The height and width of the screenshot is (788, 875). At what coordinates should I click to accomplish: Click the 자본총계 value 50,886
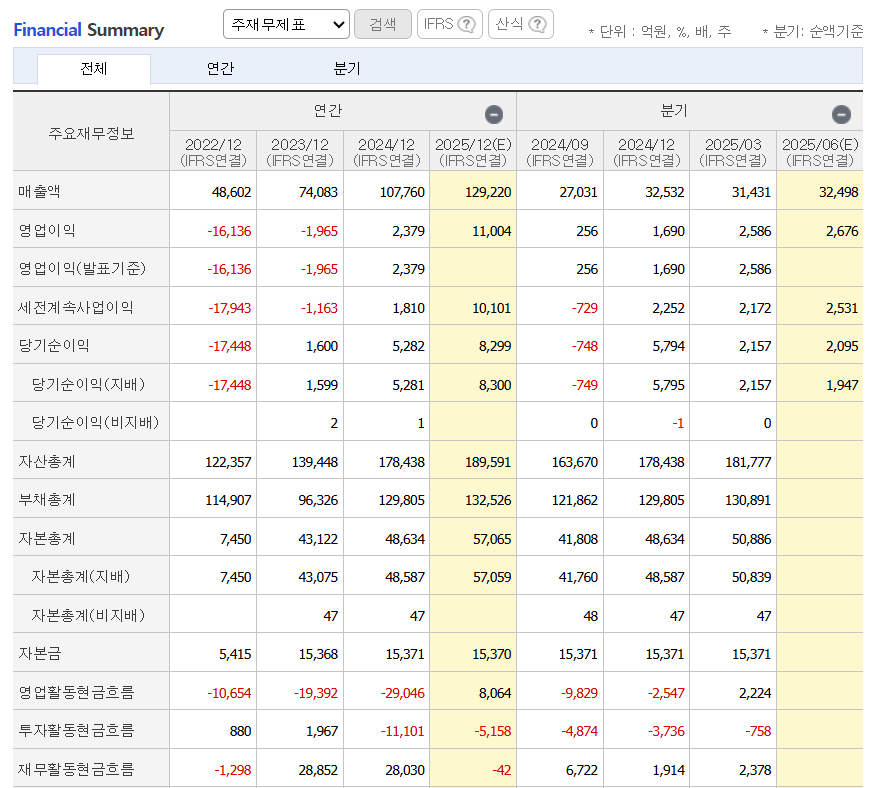pos(751,539)
